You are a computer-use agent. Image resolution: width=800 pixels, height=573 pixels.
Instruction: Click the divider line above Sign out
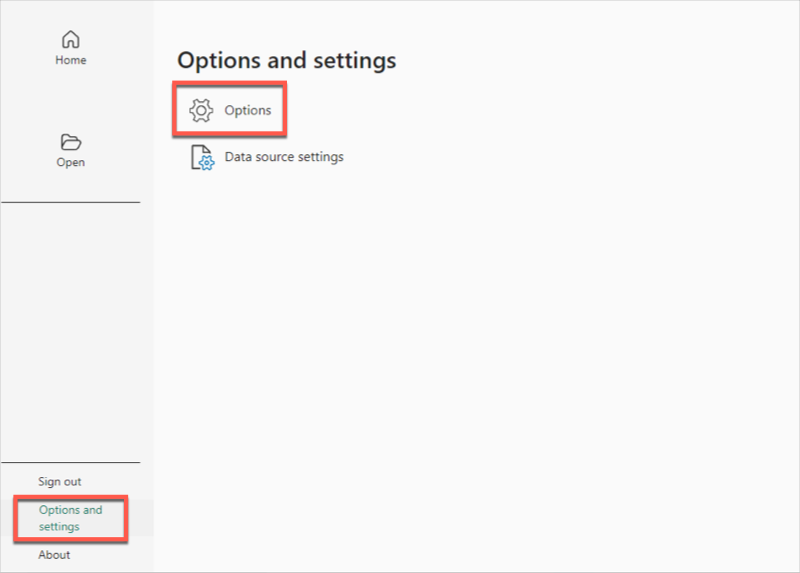pyautogui.click(x=70, y=463)
